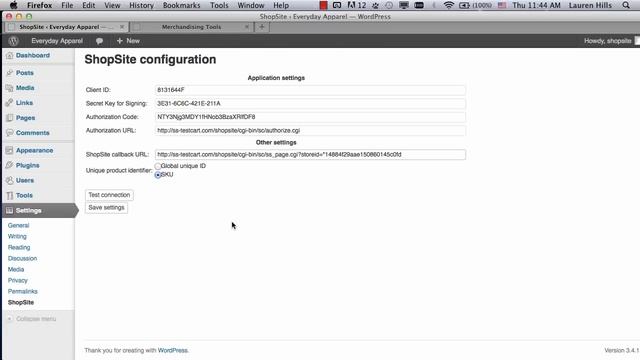Select SKU radio button
This screenshot has width=640, height=360.
[158, 175]
